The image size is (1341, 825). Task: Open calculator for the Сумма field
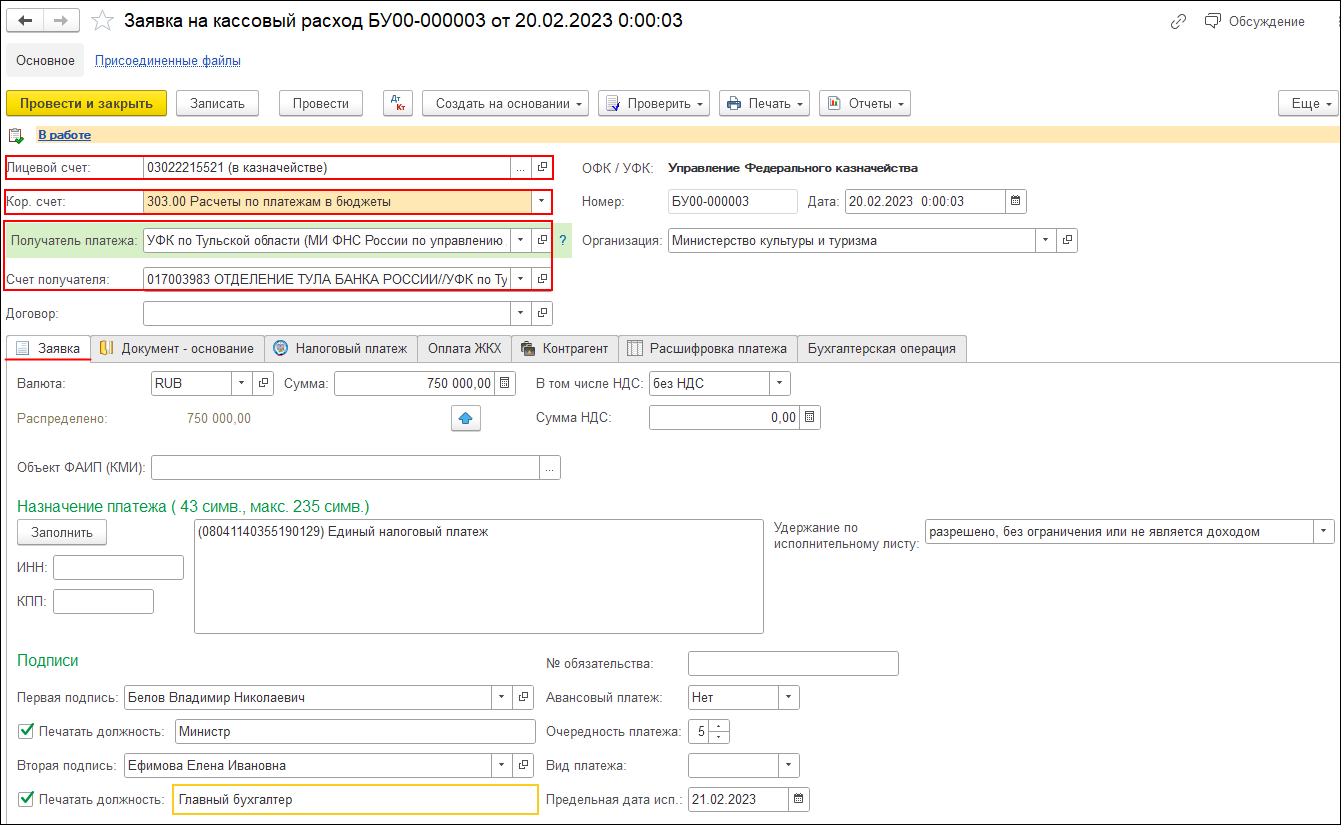point(505,383)
